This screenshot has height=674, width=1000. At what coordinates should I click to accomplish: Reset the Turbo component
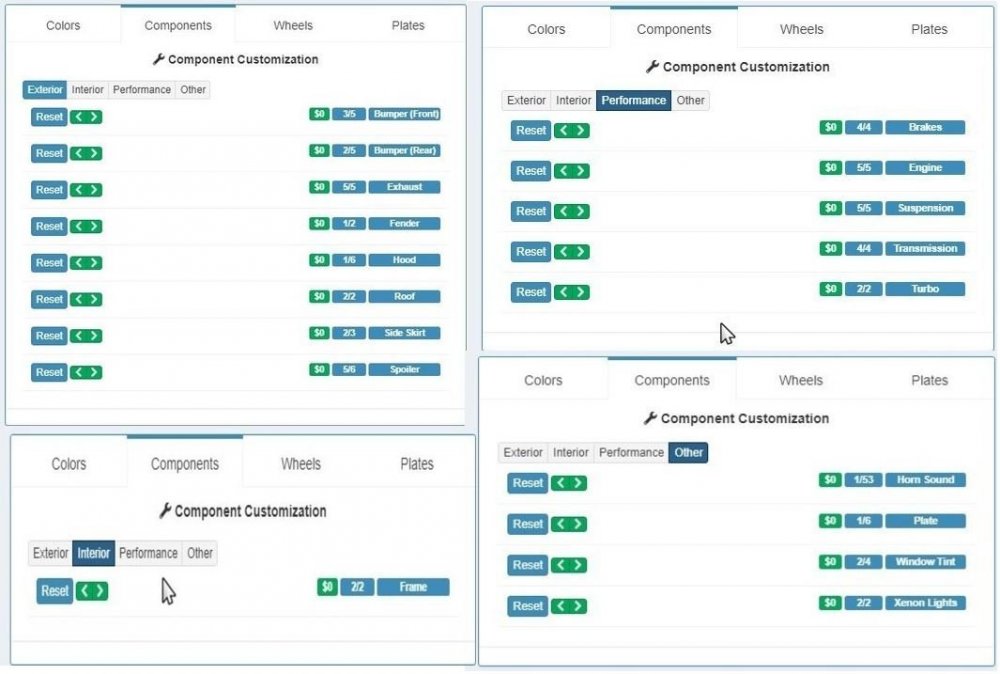pos(531,292)
